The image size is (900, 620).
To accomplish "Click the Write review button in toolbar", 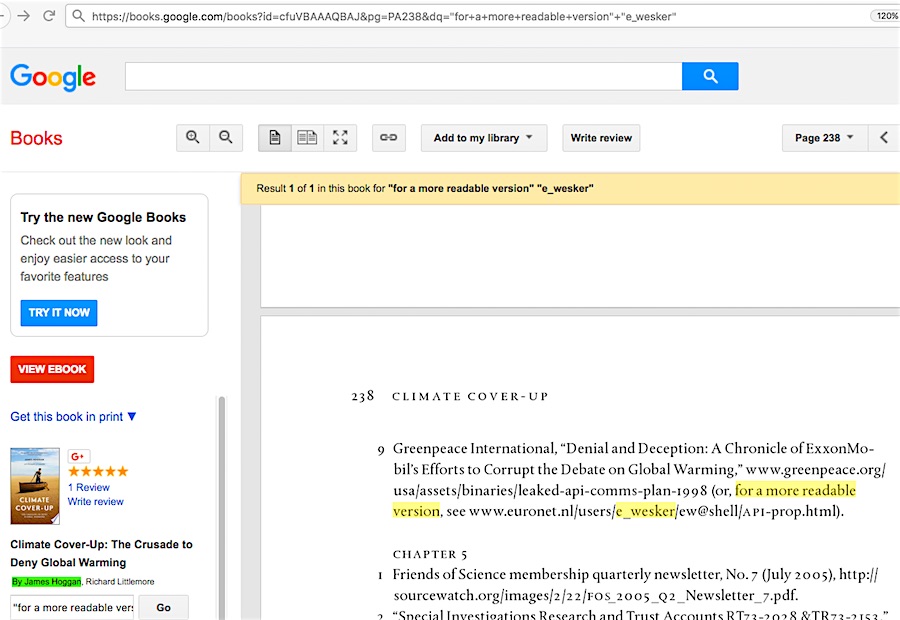I will coord(601,138).
